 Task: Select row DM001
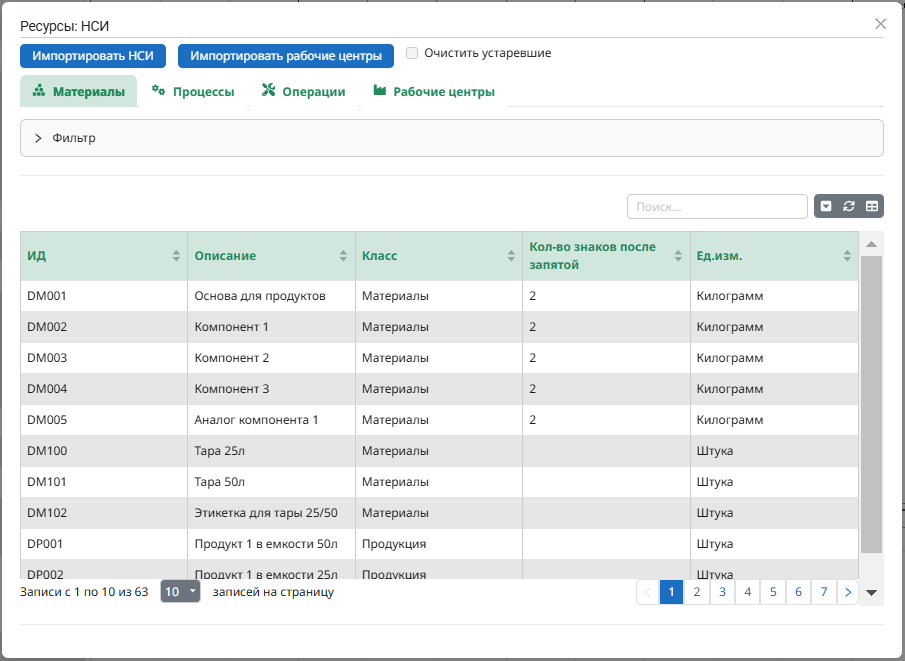click(439, 296)
